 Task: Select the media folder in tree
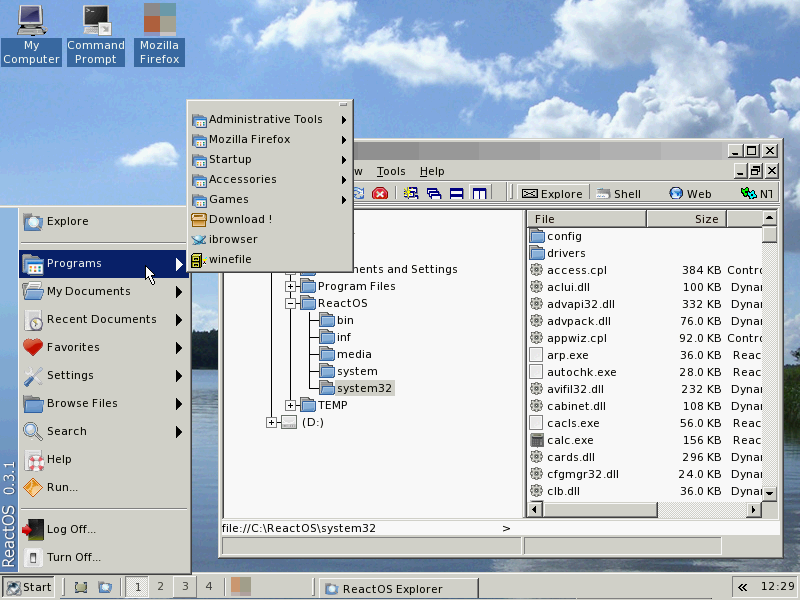[x=346, y=355]
